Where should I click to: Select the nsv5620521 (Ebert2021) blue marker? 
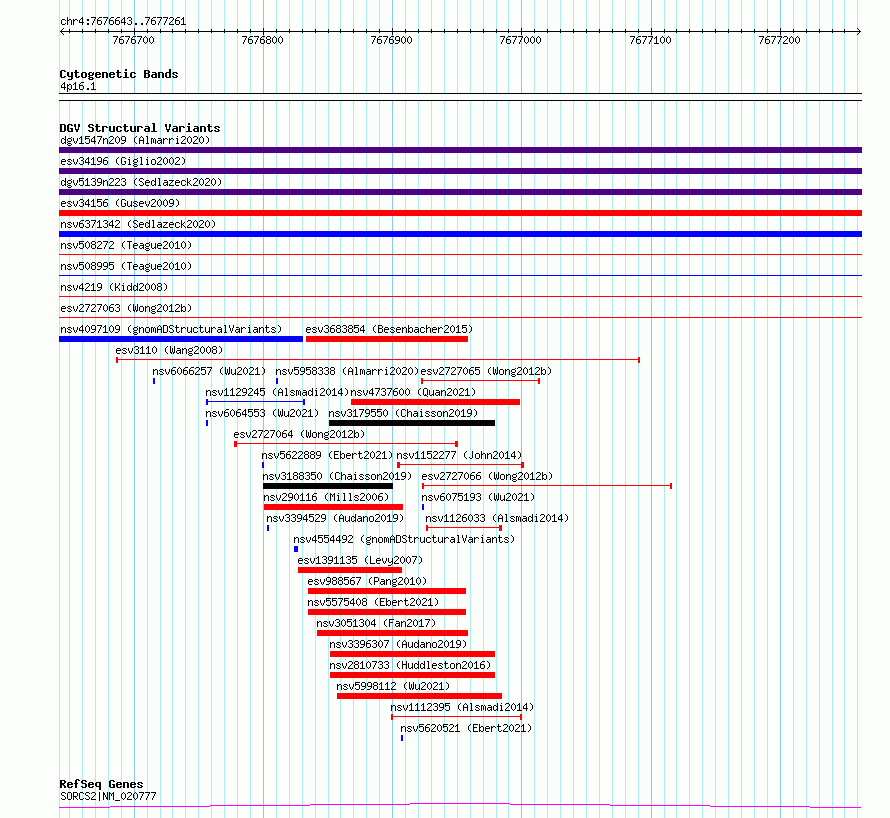[x=402, y=738]
